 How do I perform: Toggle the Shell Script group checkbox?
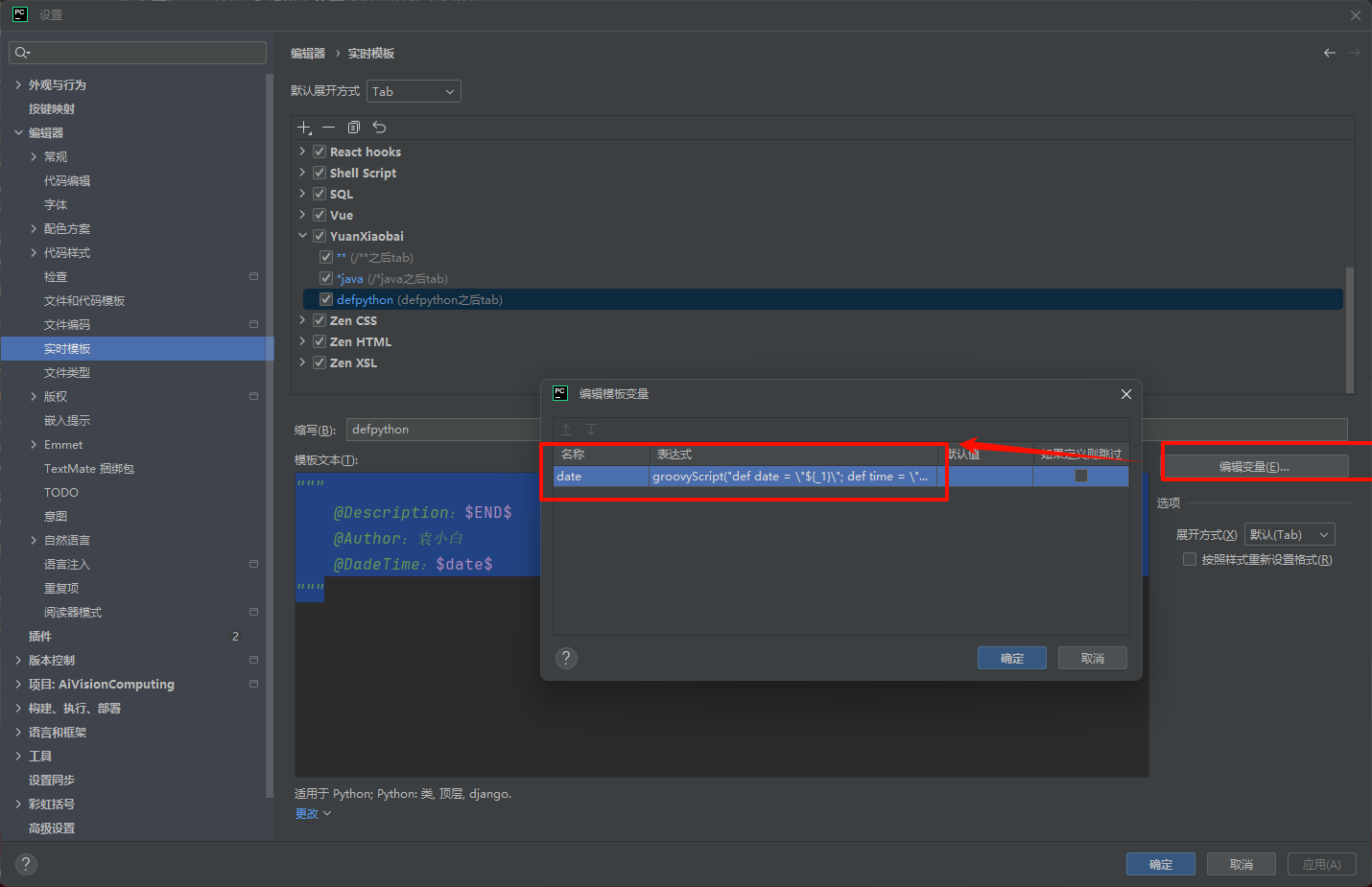tap(319, 173)
